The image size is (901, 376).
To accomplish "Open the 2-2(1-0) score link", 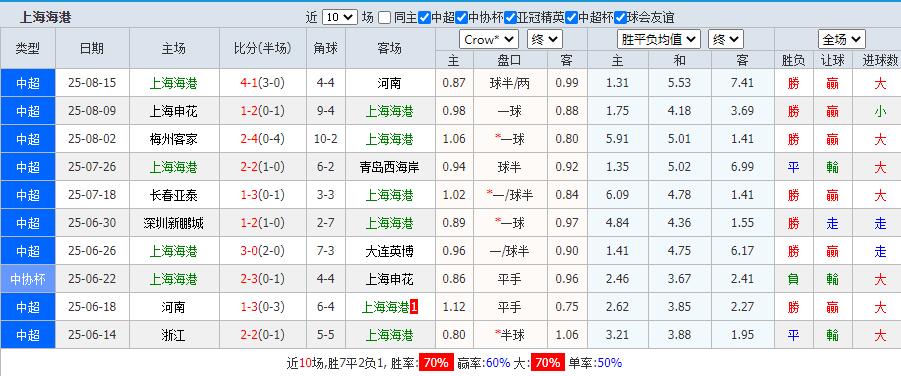I will [x=263, y=167].
